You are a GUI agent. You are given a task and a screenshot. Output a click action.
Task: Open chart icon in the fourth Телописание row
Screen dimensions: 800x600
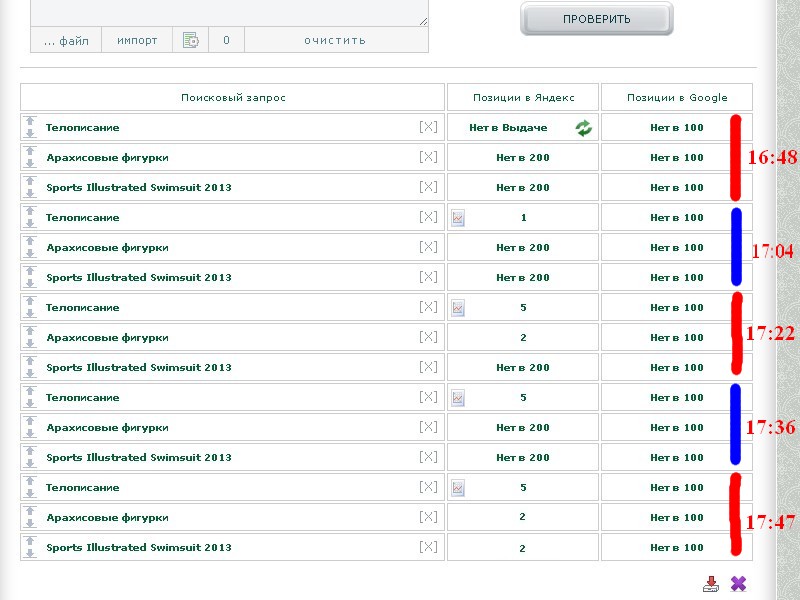pos(458,398)
